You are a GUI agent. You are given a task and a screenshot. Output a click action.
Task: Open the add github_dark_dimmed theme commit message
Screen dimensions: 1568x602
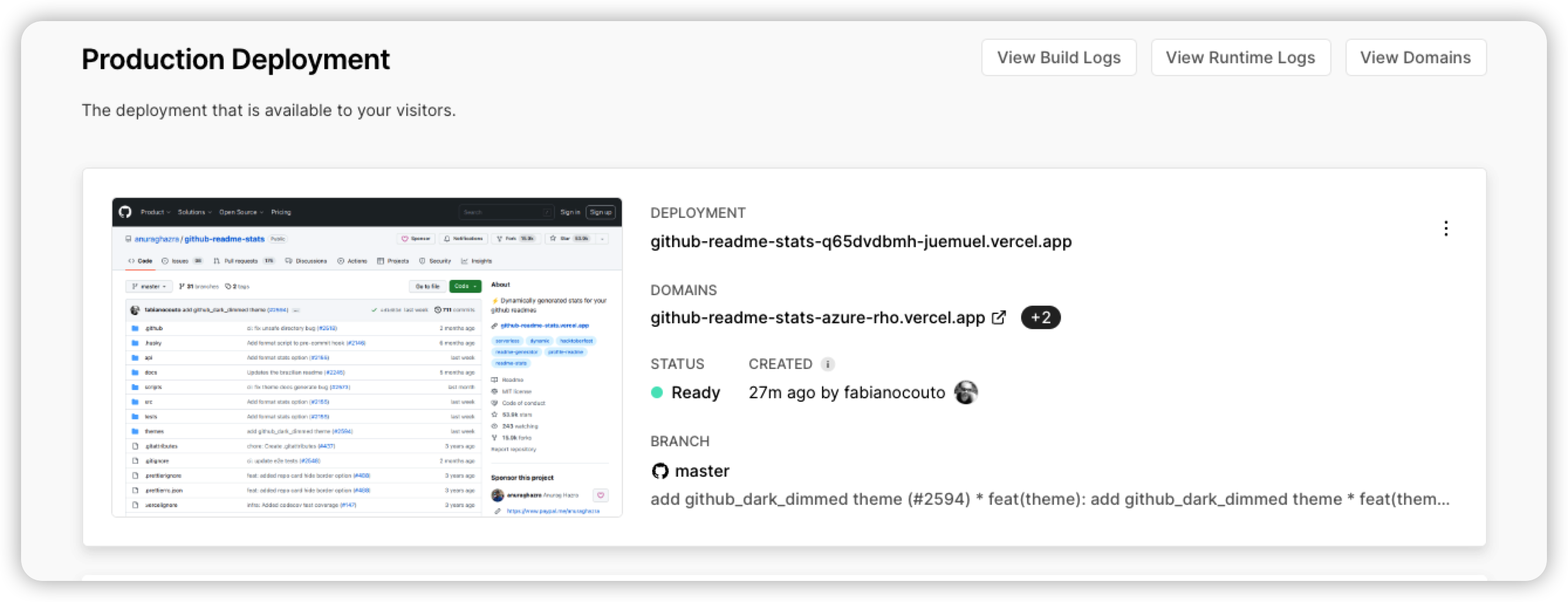click(x=1050, y=498)
